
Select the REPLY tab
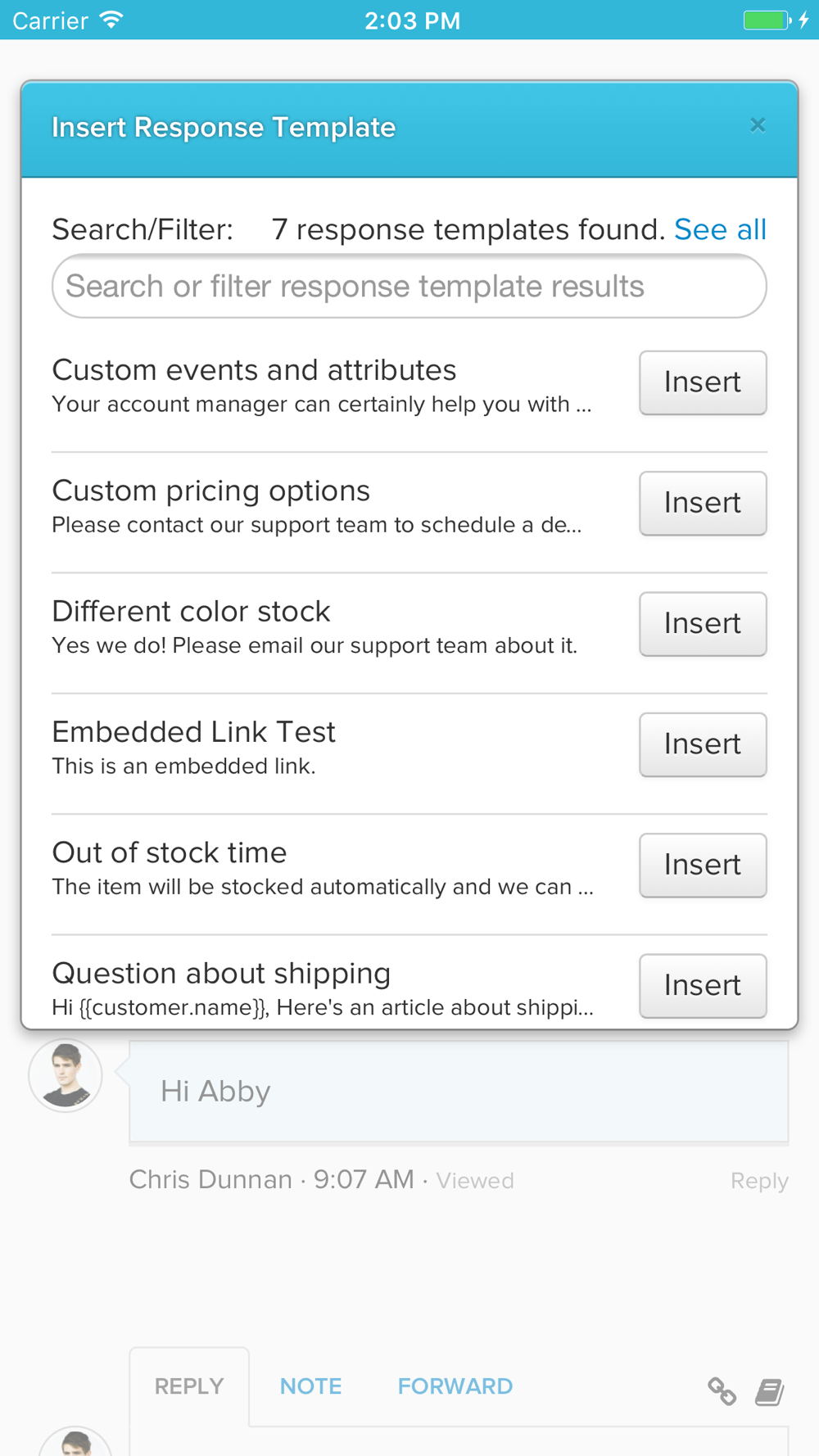189,1386
